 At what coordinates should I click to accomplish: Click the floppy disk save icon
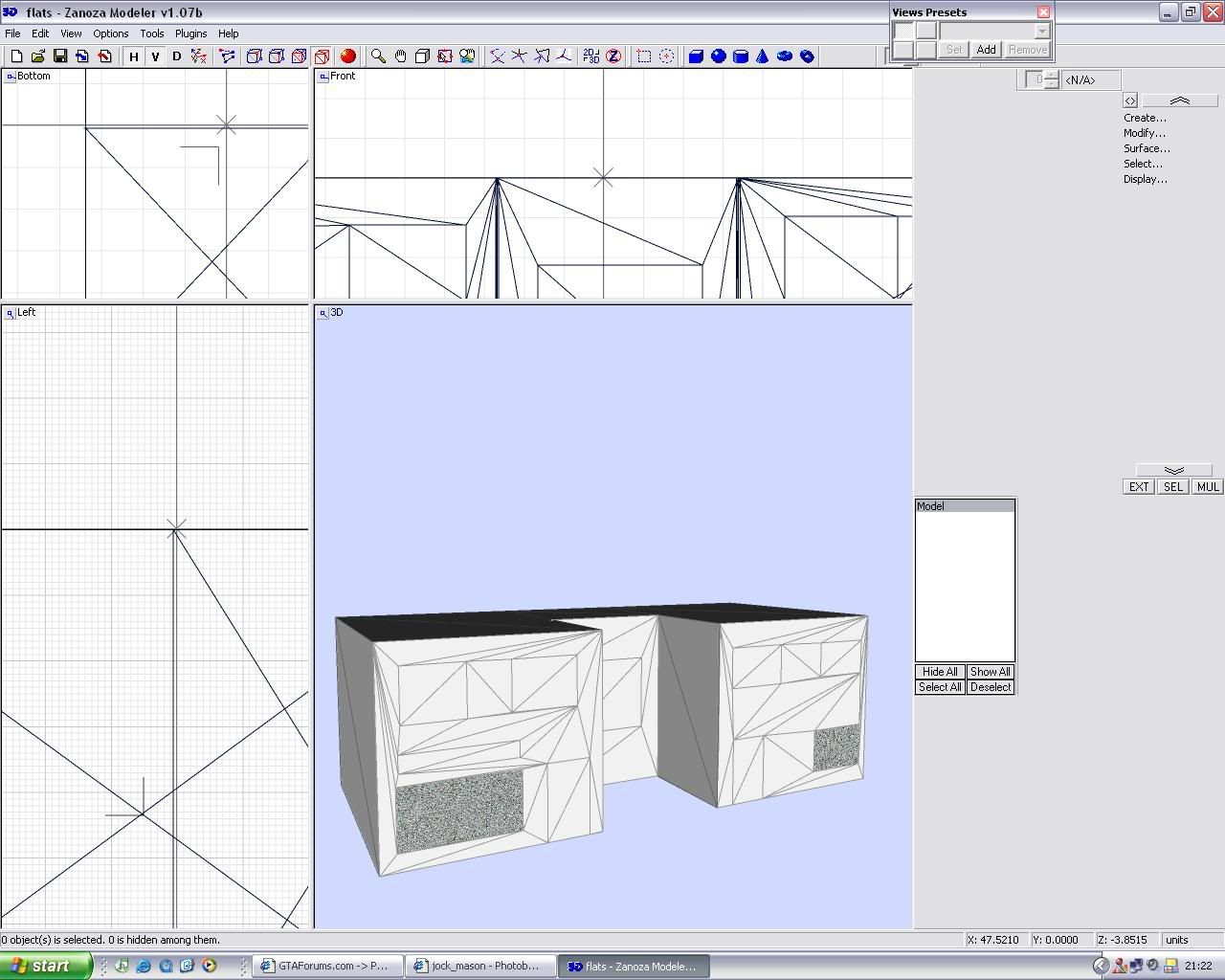click(x=60, y=56)
